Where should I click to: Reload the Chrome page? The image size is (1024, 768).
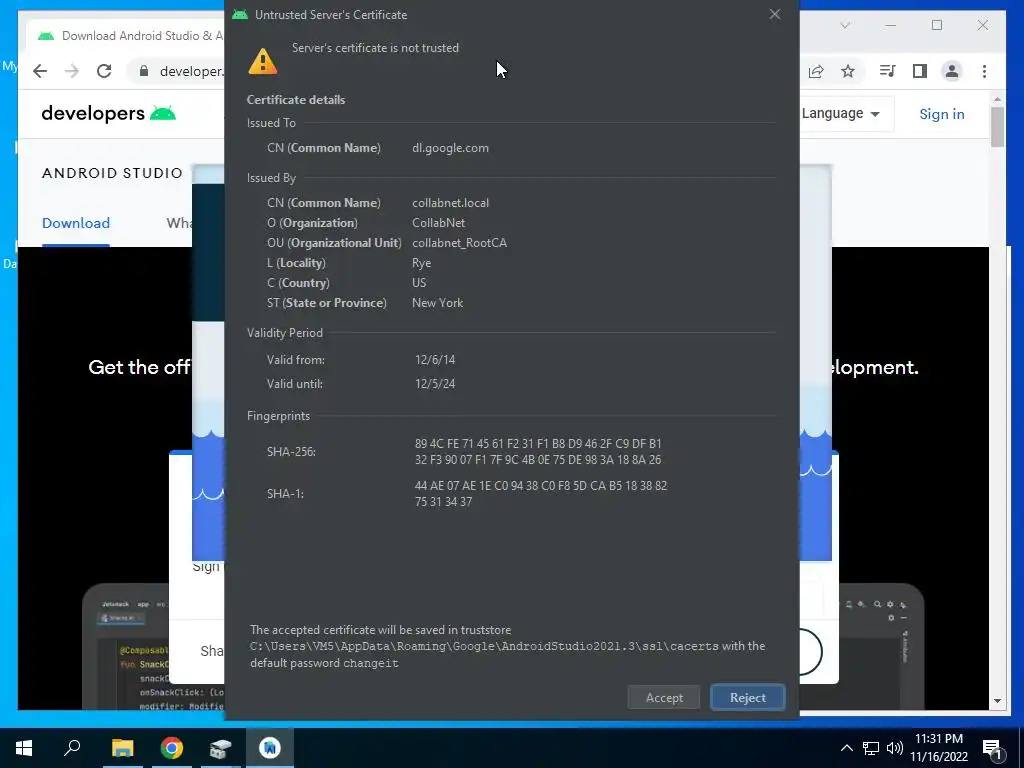pyautogui.click(x=104, y=71)
